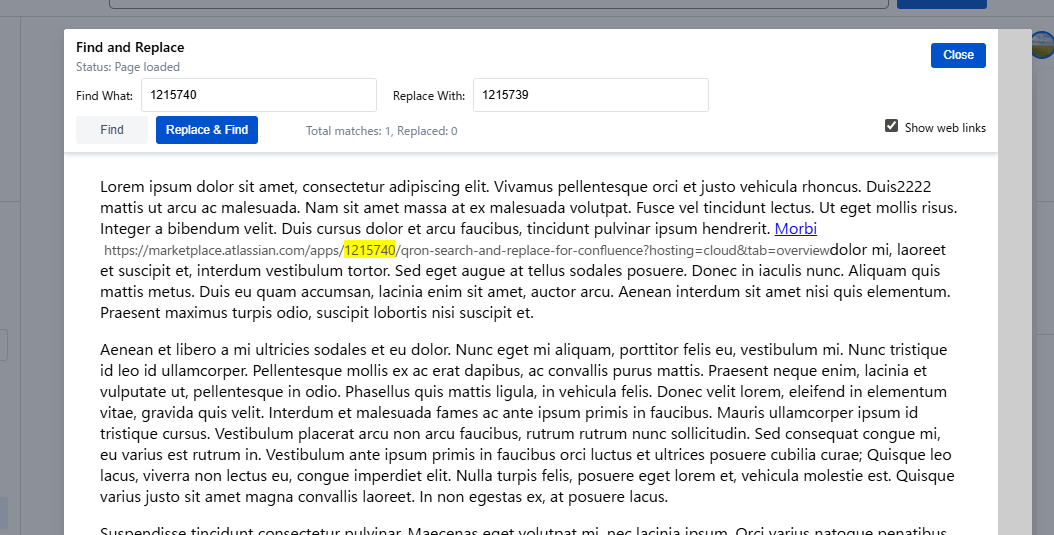Uncheck the Show web links checkbox
This screenshot has height=535, width=1054.
891,126
